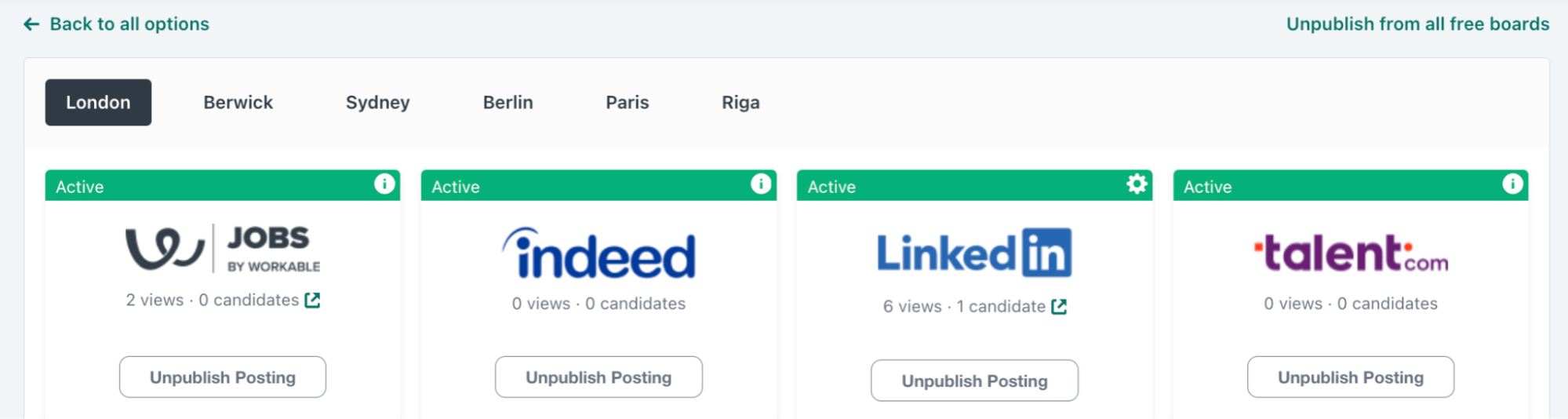Click Unpublish from all free boards link

(1417, 24)
